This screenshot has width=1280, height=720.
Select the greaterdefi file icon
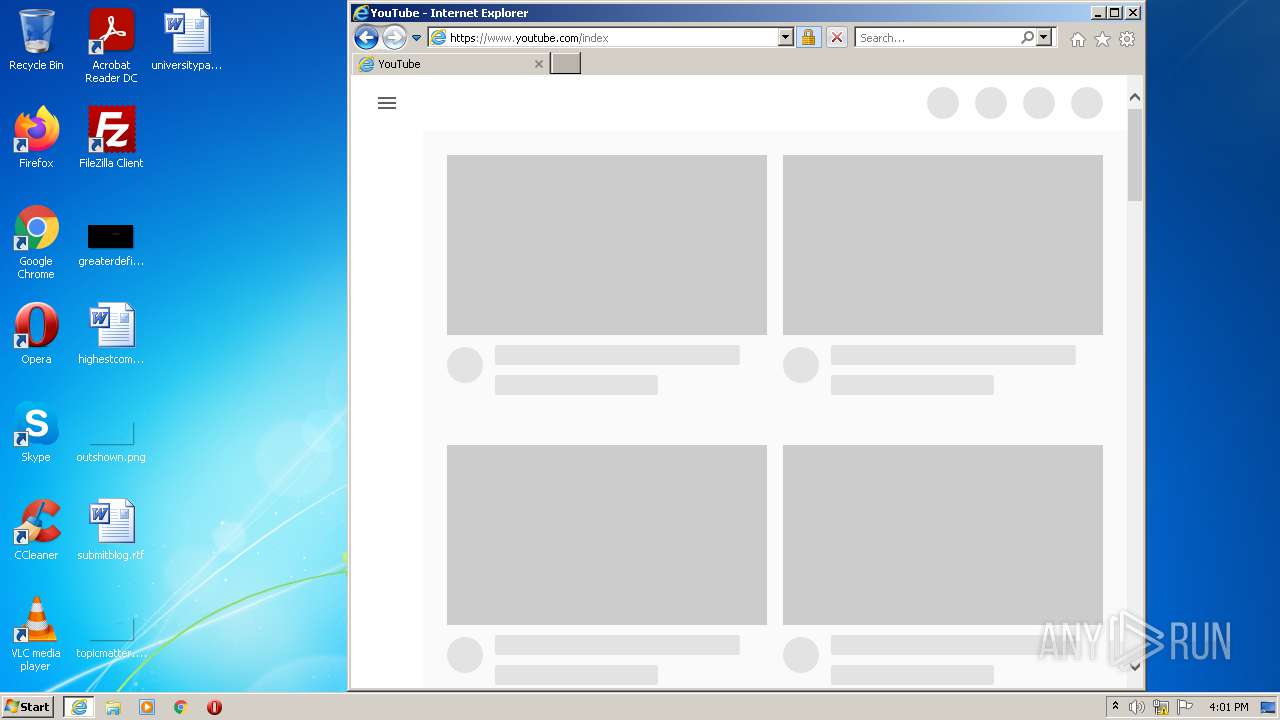click(111, 245)
